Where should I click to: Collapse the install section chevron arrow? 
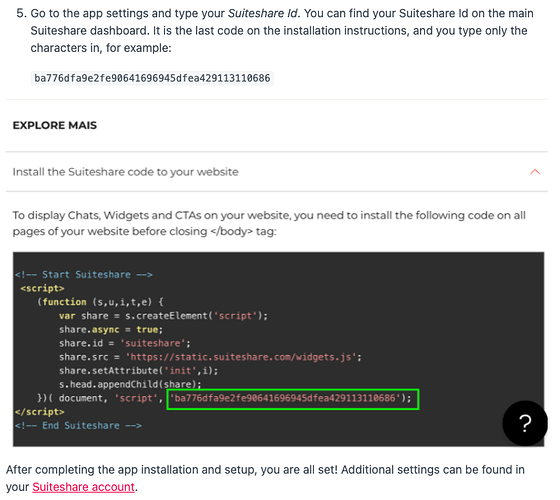pos(535,172)
